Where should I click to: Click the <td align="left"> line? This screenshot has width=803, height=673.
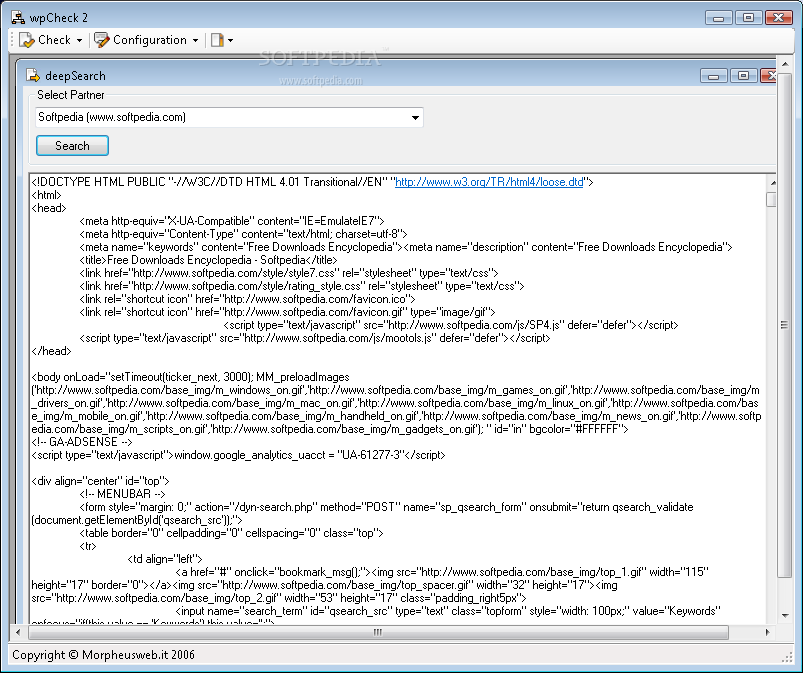[x=165, y=559]
